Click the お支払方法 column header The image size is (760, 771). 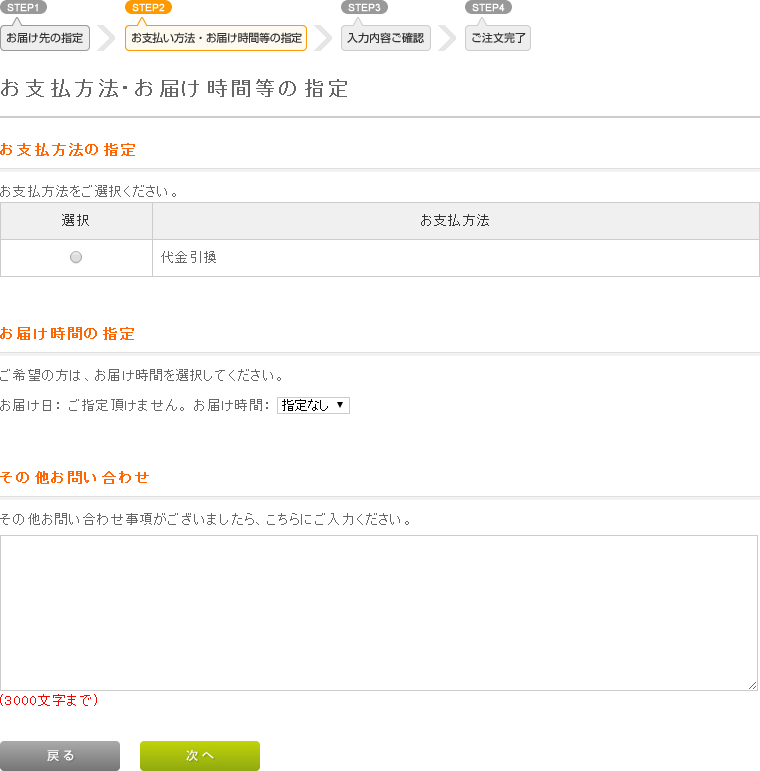(x=456, y=221)
